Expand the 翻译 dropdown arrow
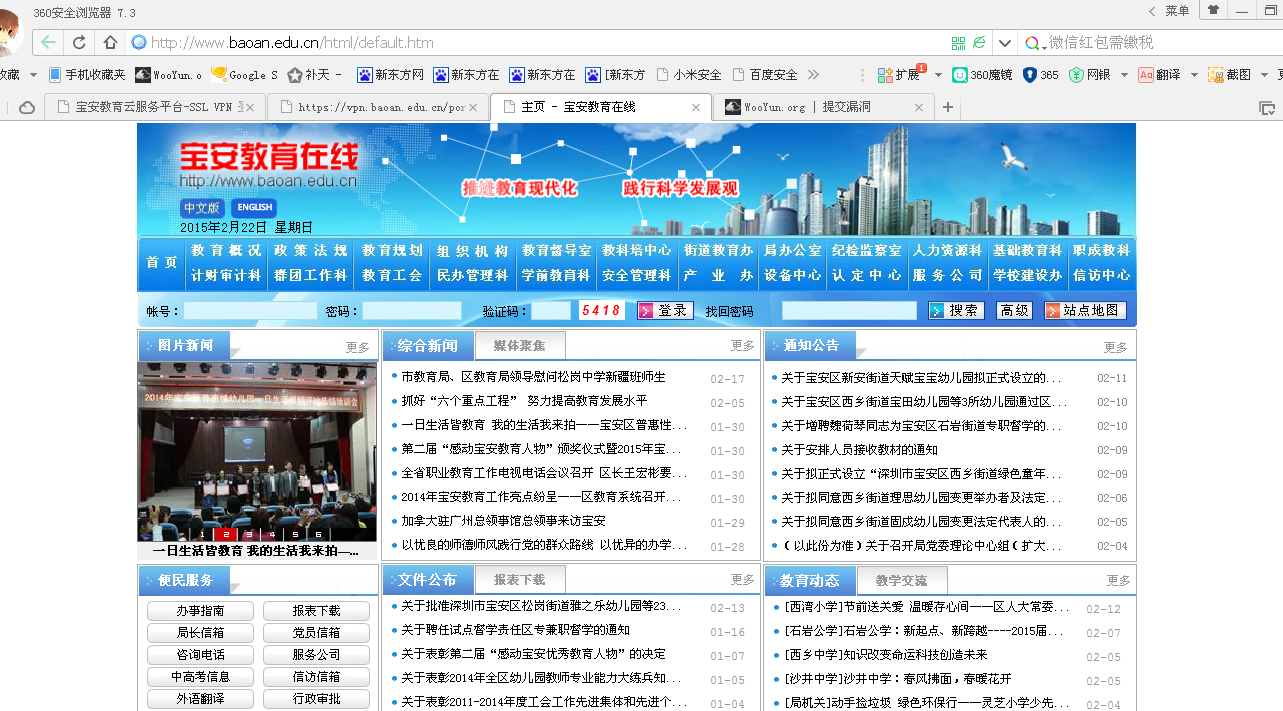Image resolution: width=1283 pixels, height=711 pixels. (1193, 75)
